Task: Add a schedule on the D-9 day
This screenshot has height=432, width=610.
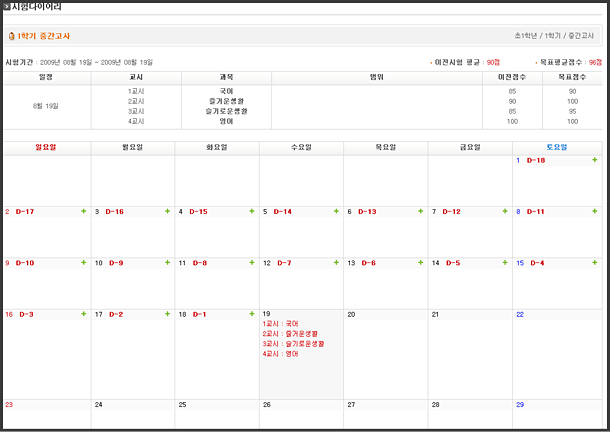Action: (168, 263)
